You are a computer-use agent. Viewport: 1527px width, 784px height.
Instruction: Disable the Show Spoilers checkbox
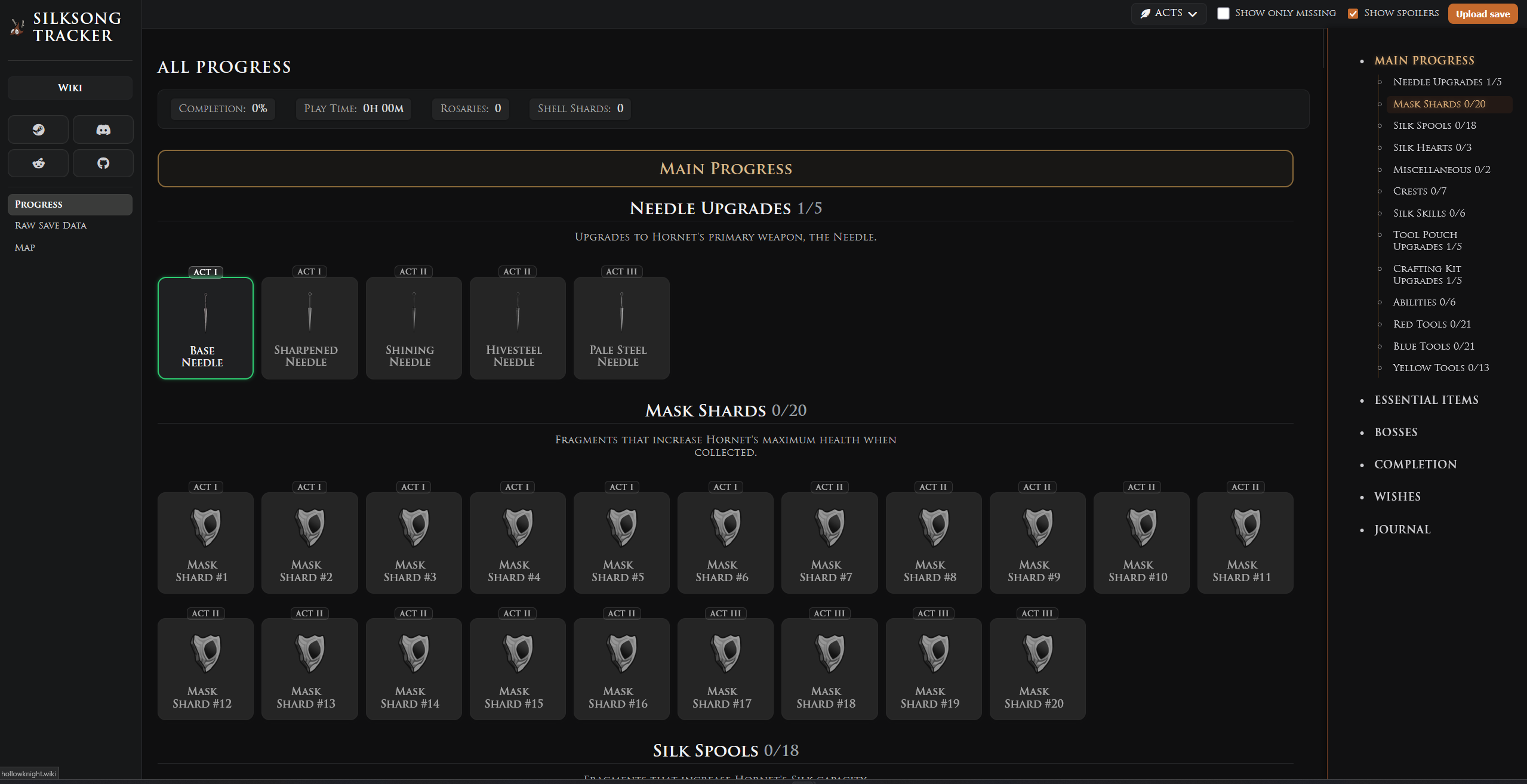pos(1353,13)
